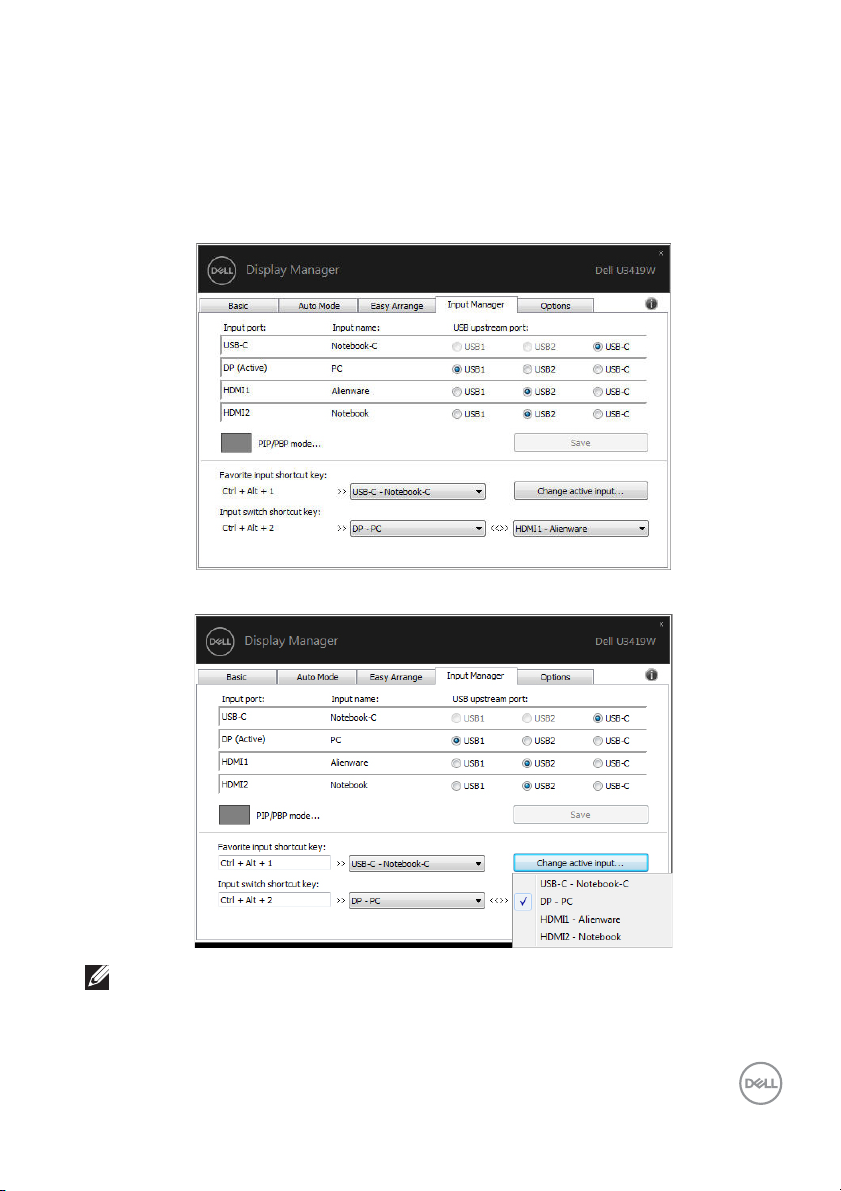Image resolution: width=841 pixels, height=1191 pixels.
Task: Click the Dell logo in the lower window header
Action: tap(220, 640)
